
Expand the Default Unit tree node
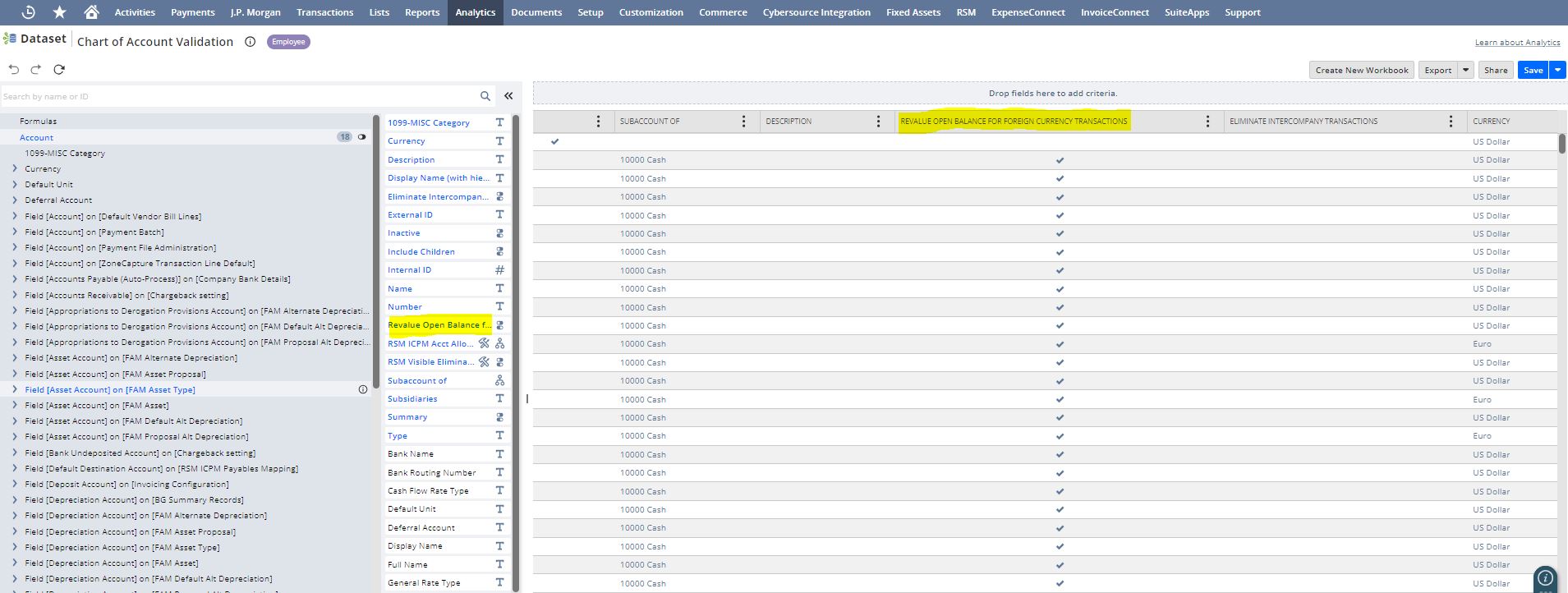[15, 184]
